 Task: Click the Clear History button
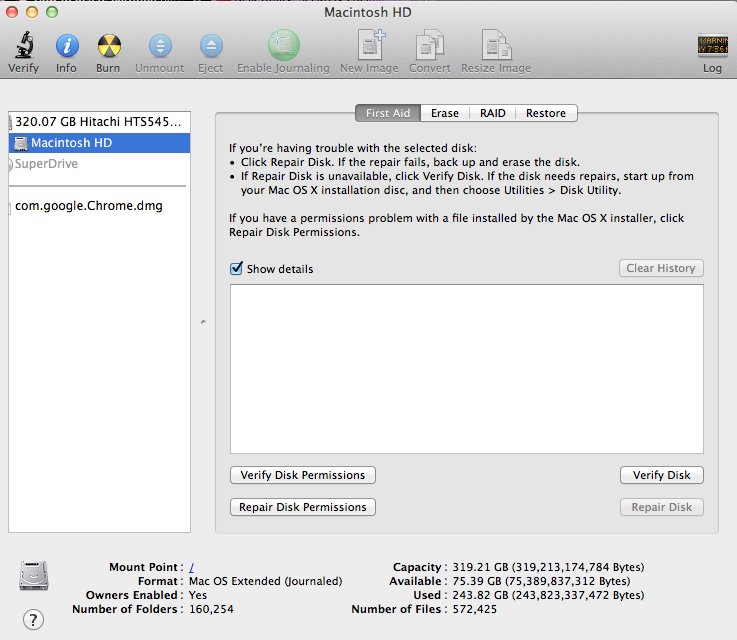pyautogui.click(x=661, y=268)
